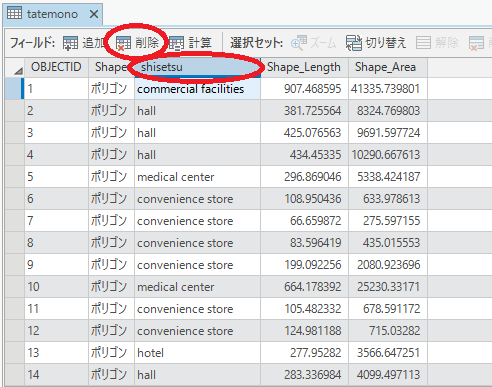The height and width of the screenshot is (387, 492).
Task: Select the Shape column header
Action: 111,67
